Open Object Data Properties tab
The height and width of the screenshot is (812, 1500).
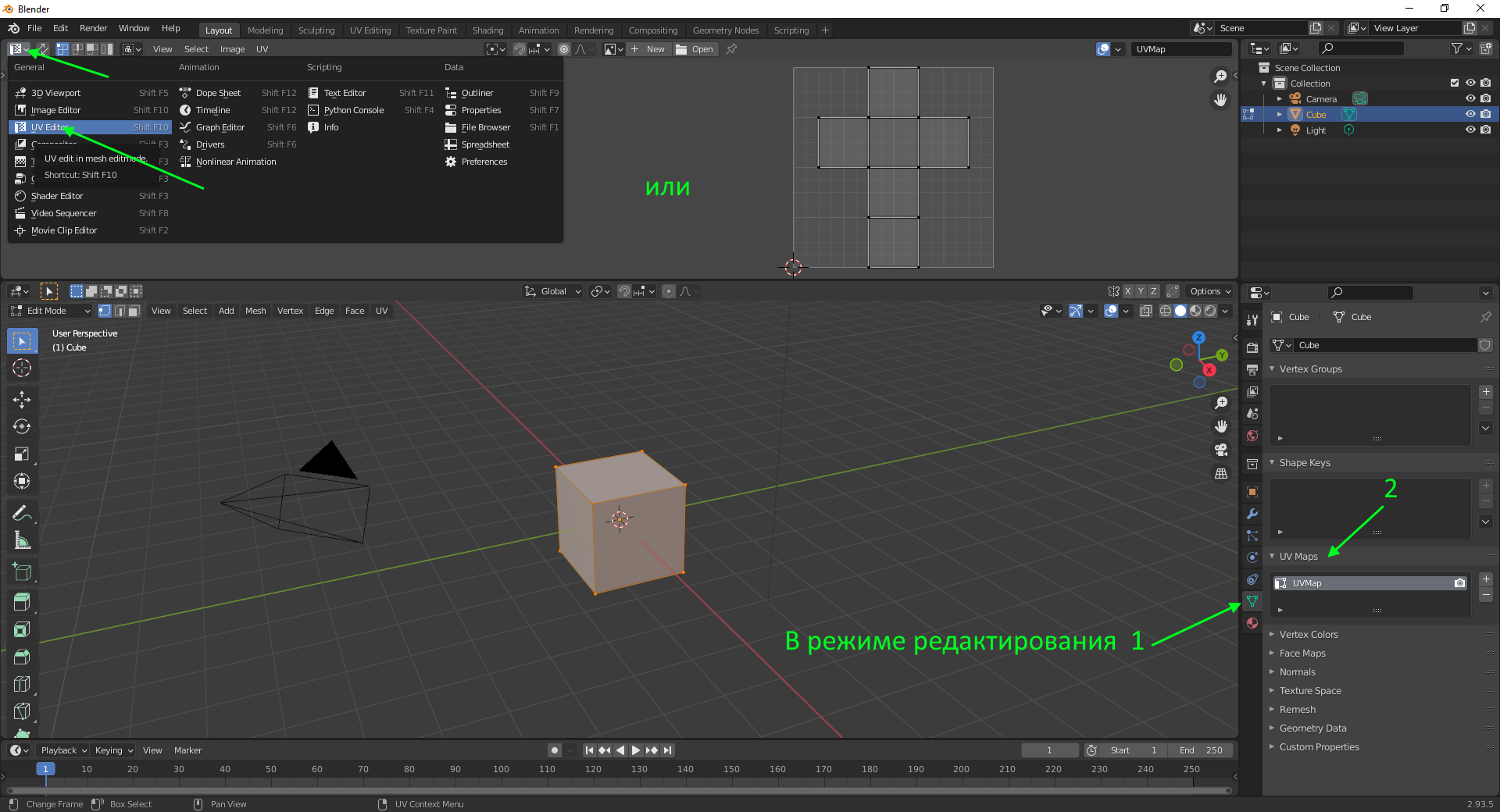click(x=1252, y=601)
